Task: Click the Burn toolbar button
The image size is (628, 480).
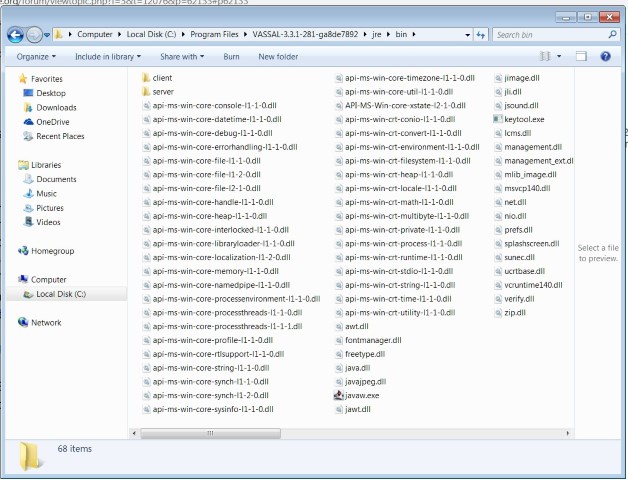Action: (231, 57)
